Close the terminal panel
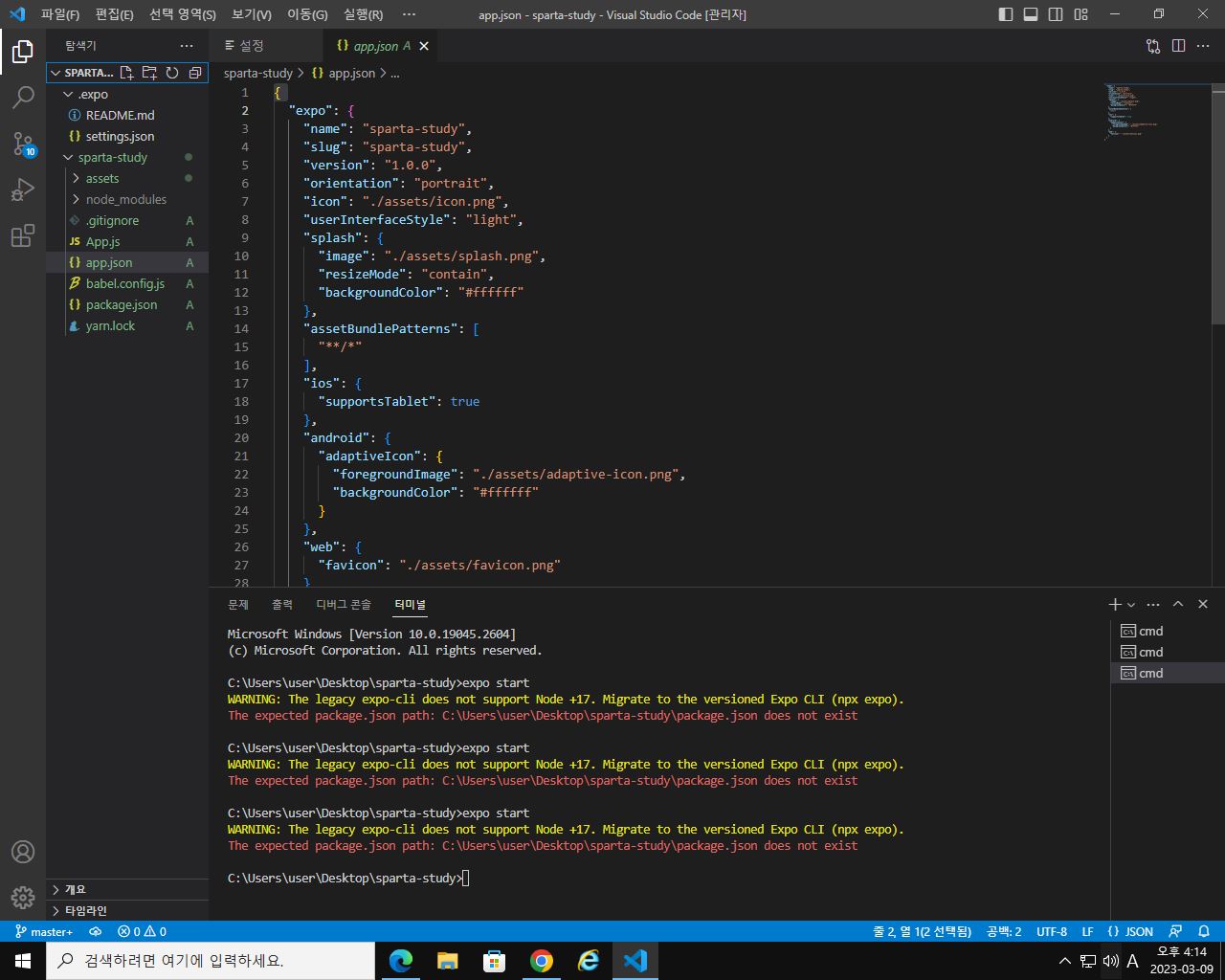 click(1203, 605)
